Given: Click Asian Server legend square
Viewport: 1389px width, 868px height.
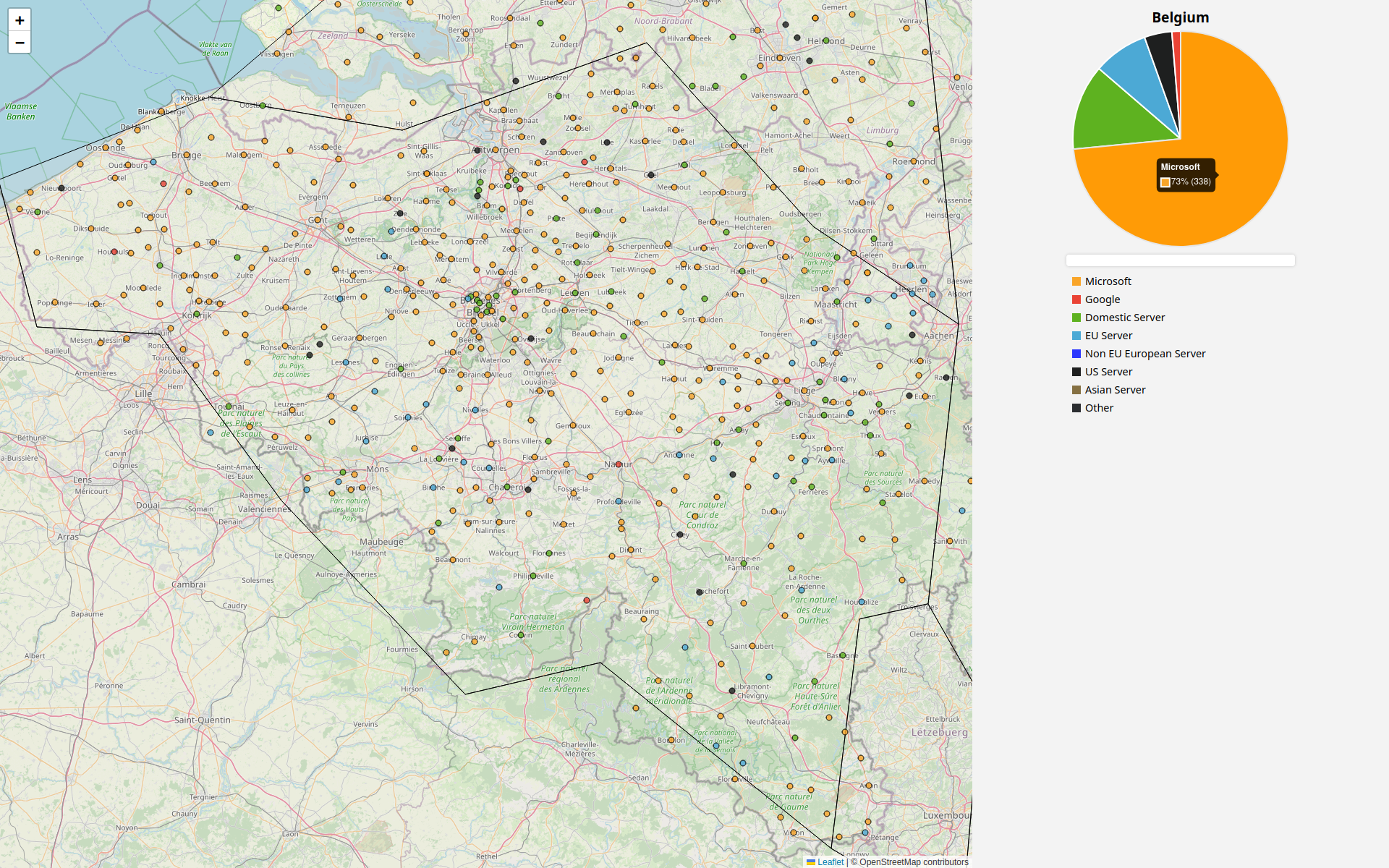Looking at the screenshot, I should [x=1076, y=390].
